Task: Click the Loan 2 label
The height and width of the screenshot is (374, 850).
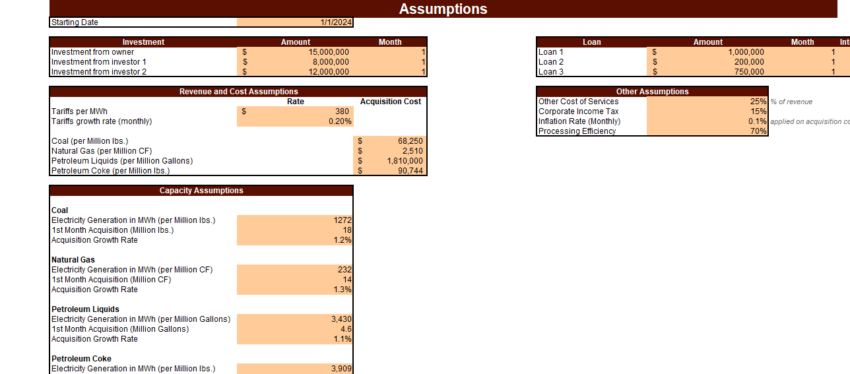Action: tap(552, 62)
